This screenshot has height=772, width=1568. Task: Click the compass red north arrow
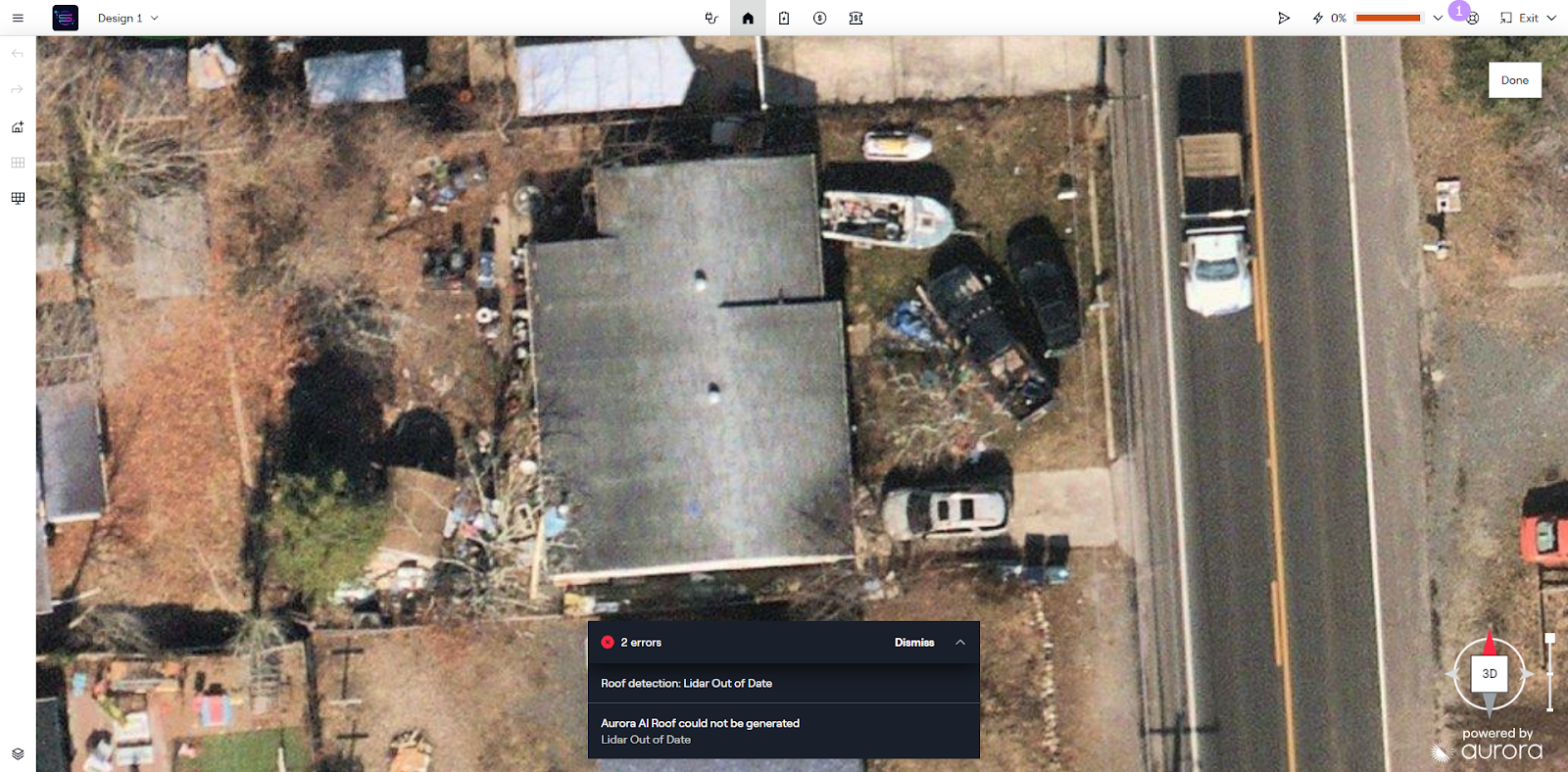click(x=1490, y=644)
